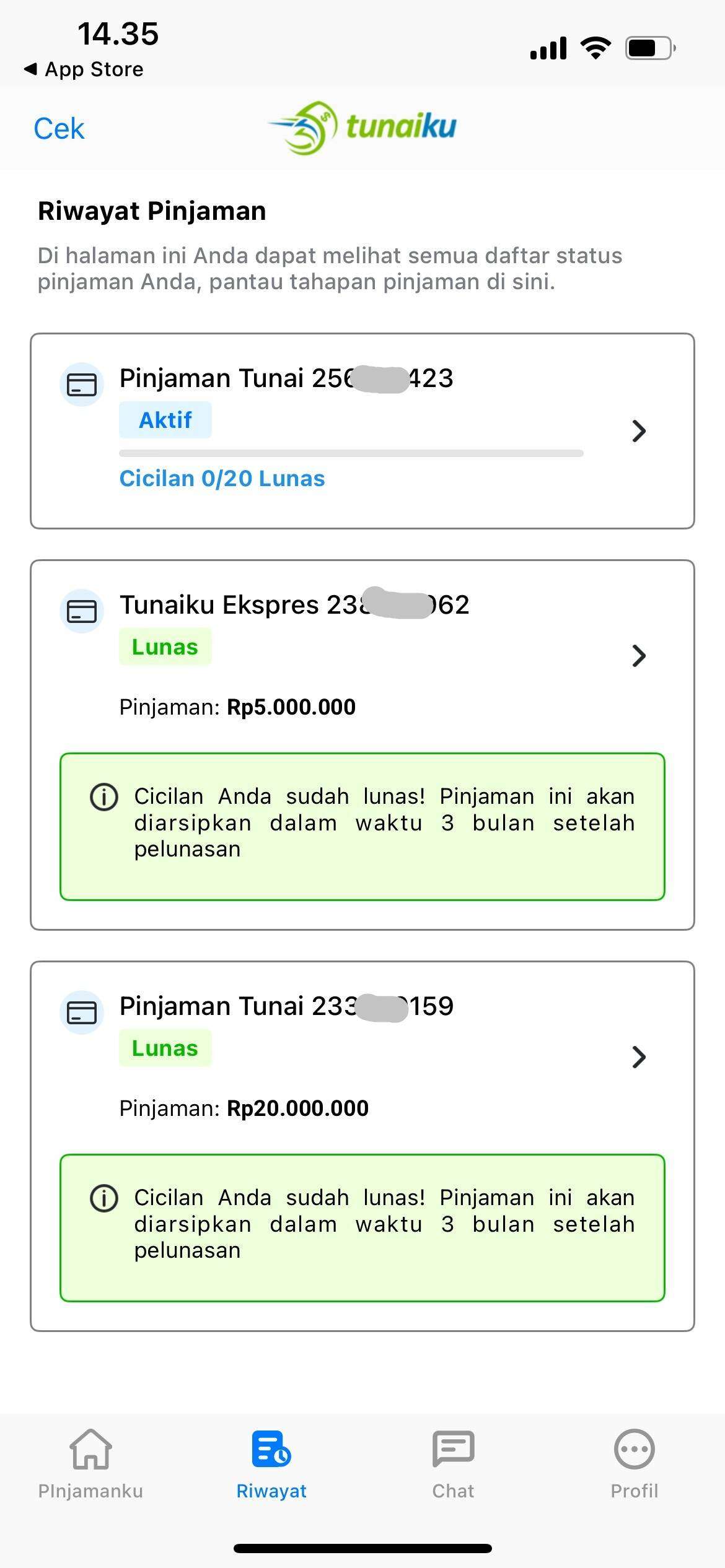Tap the Cicilan 0/20 progress bar

tap(351, 453)
